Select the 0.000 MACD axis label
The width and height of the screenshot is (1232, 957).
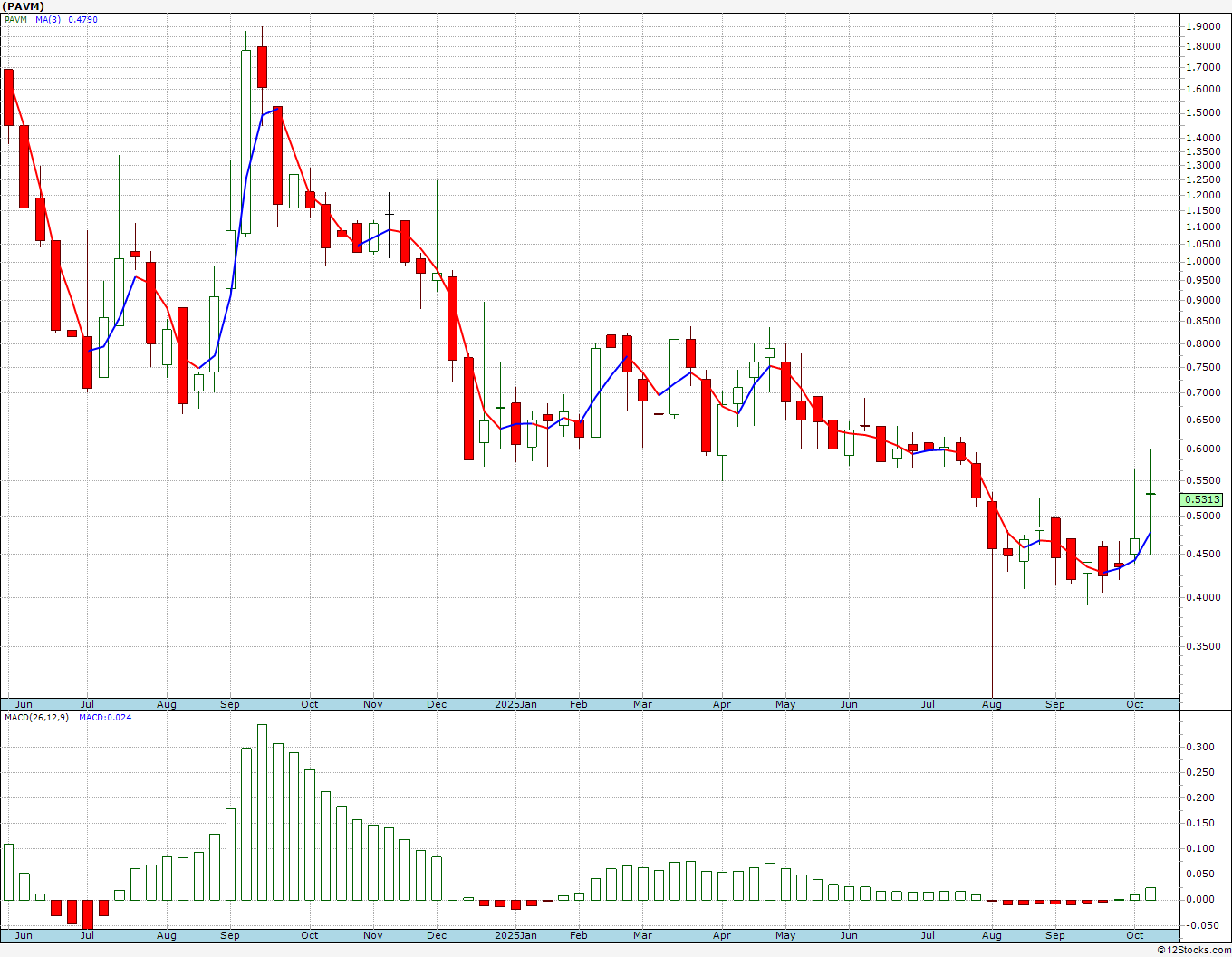(x=1202, y=900)
